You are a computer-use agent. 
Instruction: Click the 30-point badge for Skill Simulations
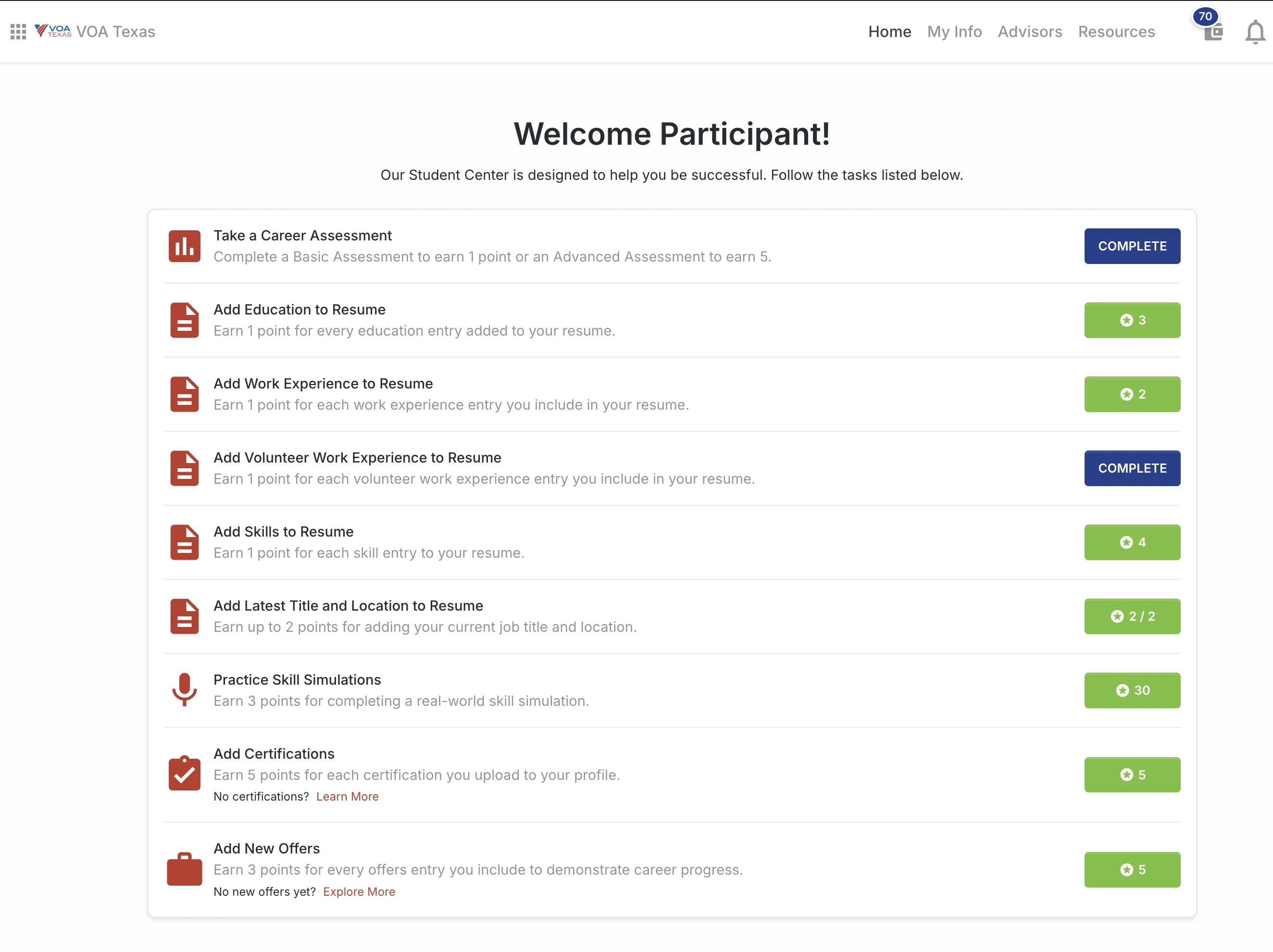click(x=1132, y=690)
